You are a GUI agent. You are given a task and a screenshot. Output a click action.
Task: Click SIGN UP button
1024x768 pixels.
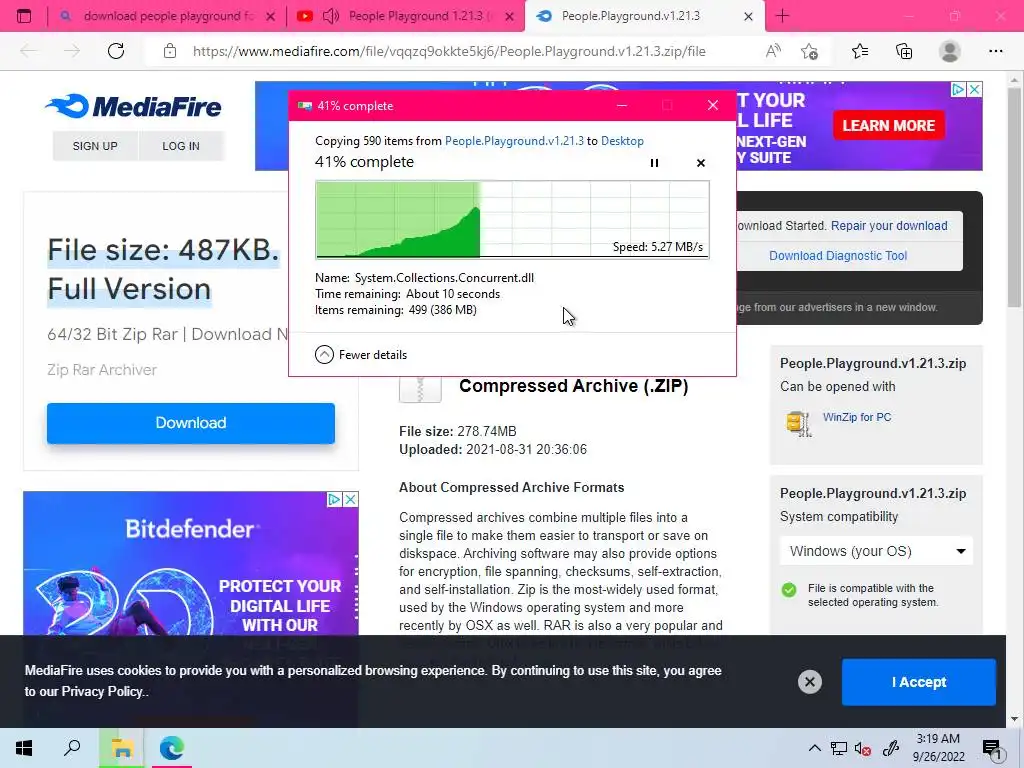click(95, 146)
